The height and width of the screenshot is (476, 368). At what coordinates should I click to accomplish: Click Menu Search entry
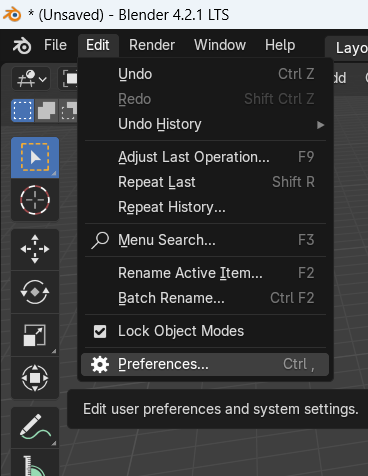(205, 240)
